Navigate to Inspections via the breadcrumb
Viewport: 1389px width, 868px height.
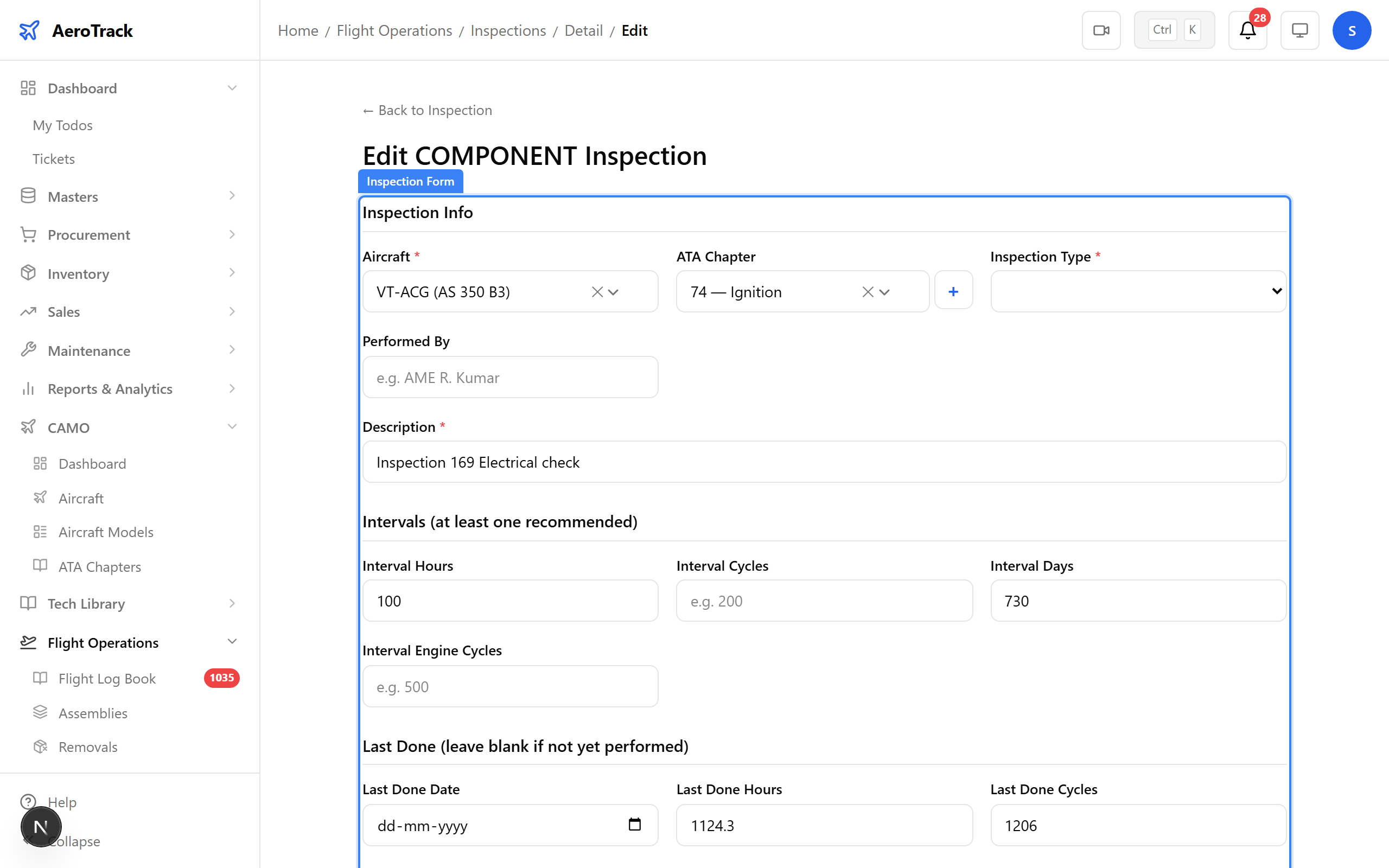pyautogui.click(x=507, y=30)
